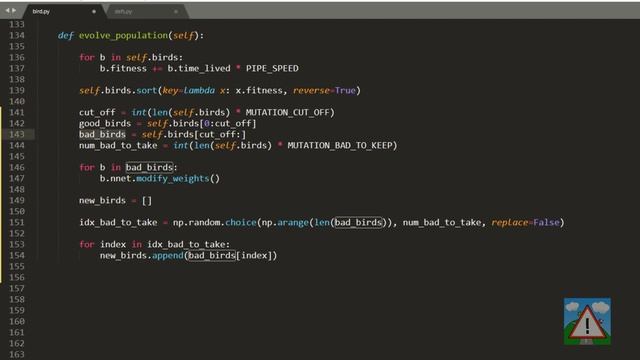
Task: Click 'num_bad_to_take' on line 144
Action: click(118, 146)
